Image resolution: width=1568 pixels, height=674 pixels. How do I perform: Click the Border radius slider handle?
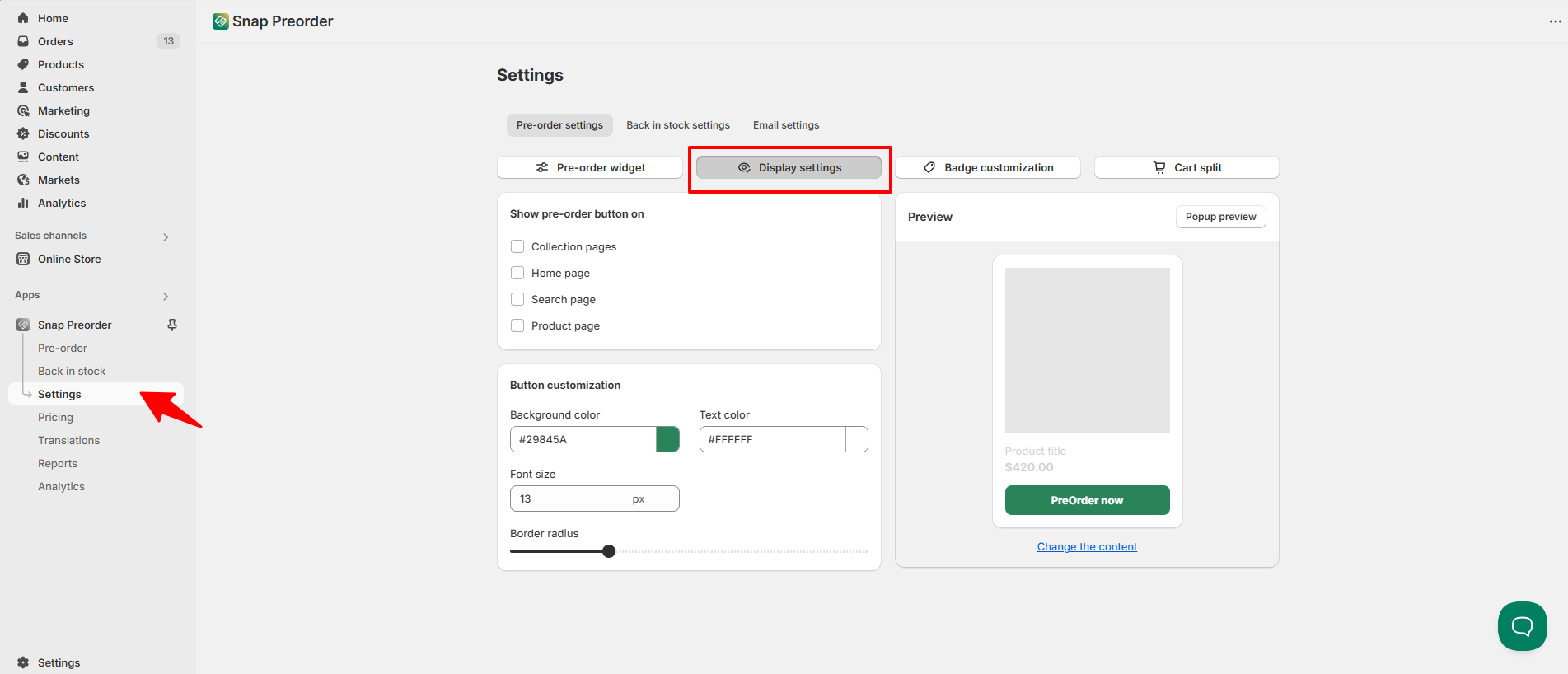tap(609, 551)
